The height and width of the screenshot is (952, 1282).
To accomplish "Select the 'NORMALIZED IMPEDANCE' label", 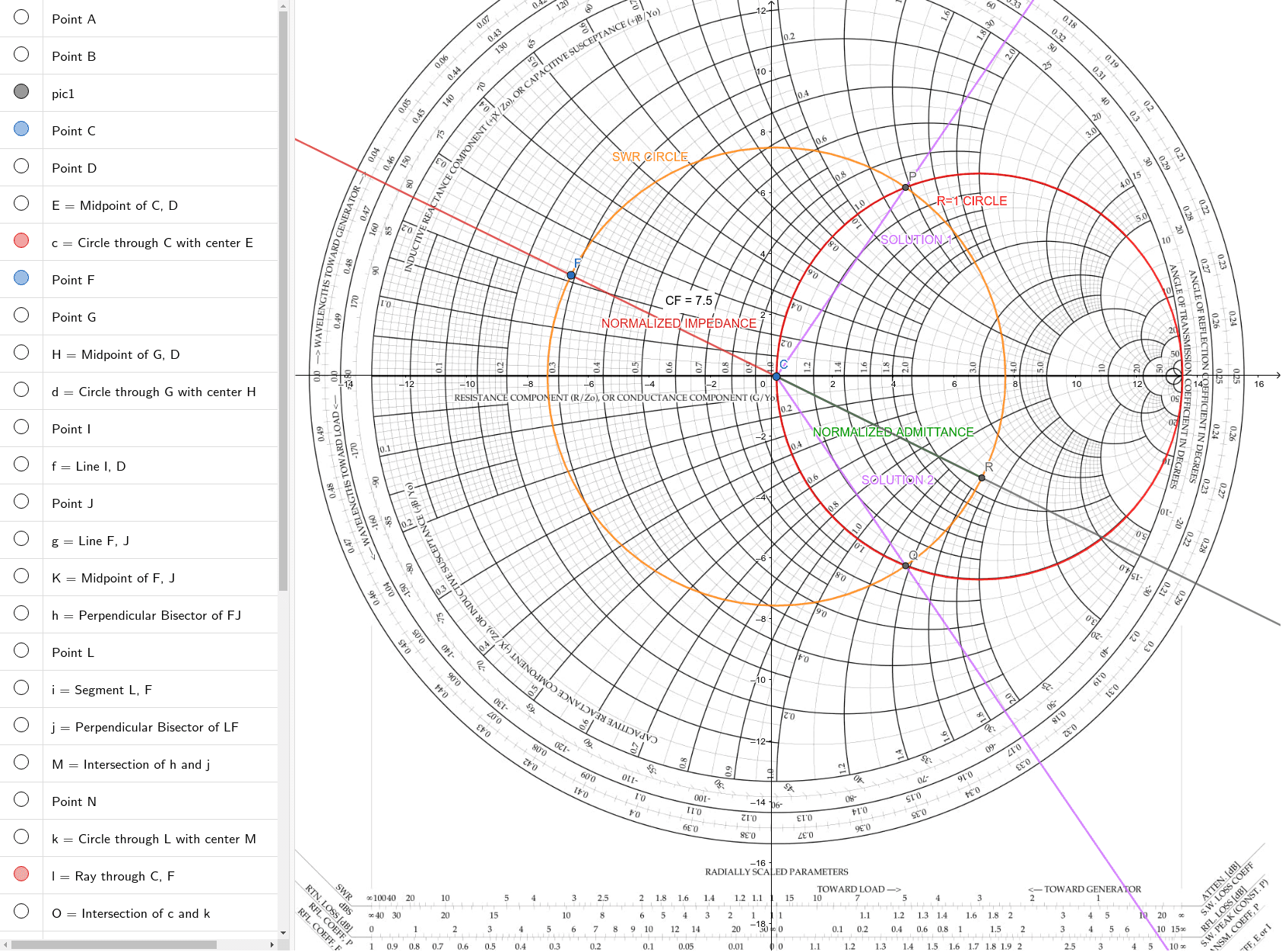I will 679,323.
